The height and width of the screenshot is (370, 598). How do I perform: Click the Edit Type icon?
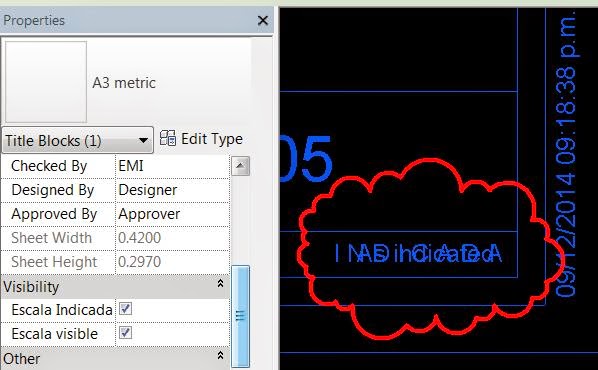(167, 138)
